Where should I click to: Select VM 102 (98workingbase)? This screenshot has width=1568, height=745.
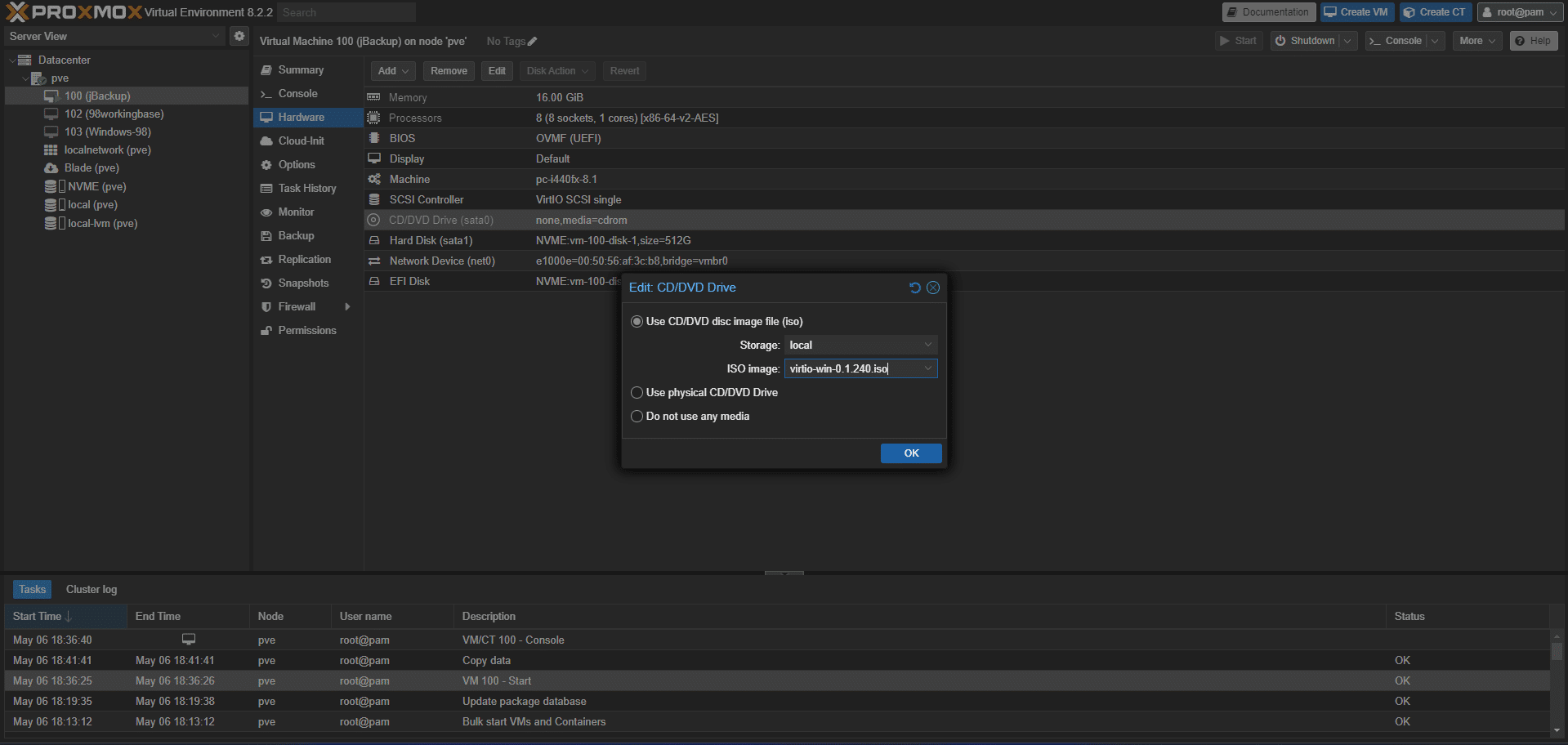(114, 114)
